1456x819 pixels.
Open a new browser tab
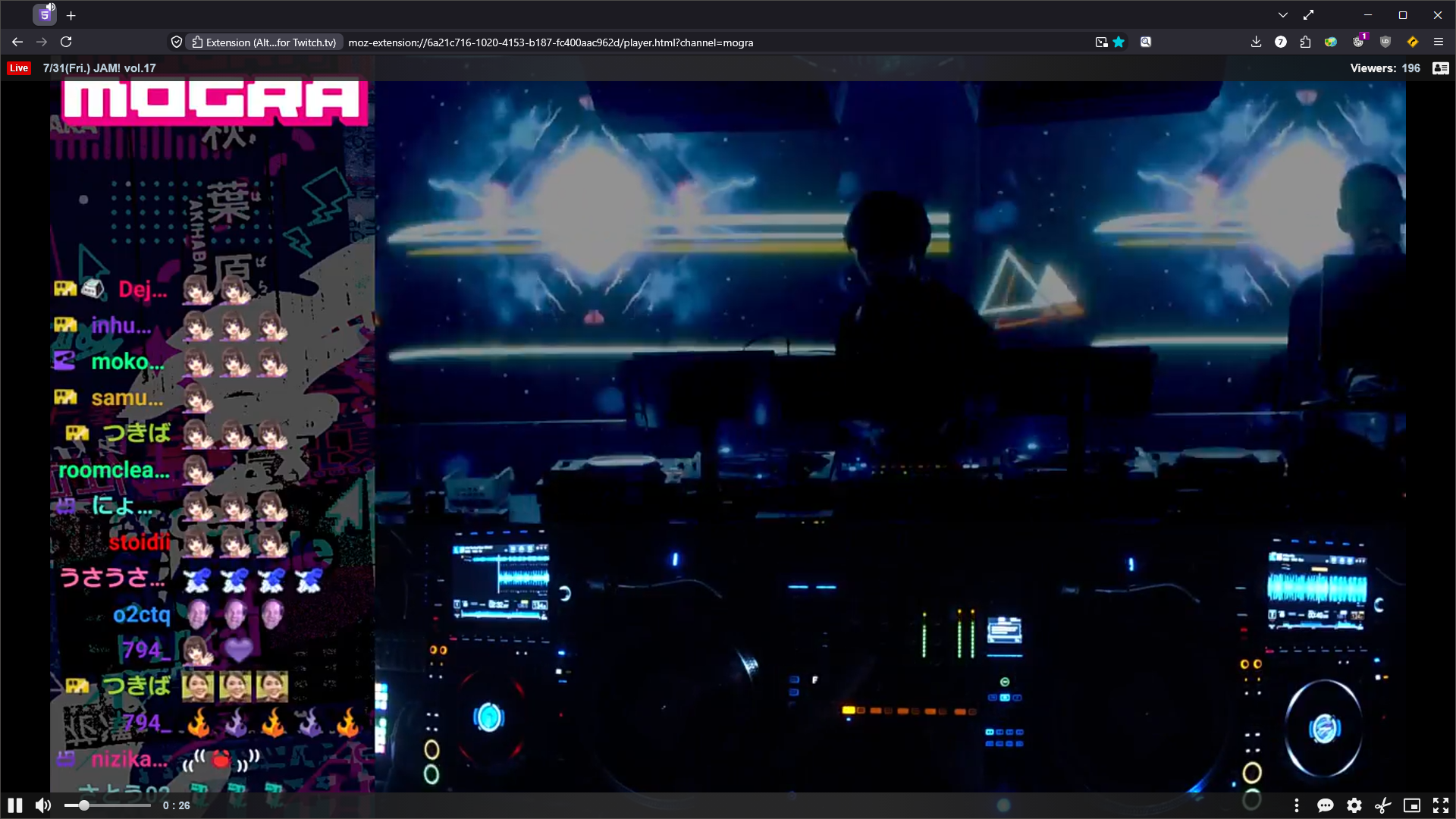click(71, 15)
